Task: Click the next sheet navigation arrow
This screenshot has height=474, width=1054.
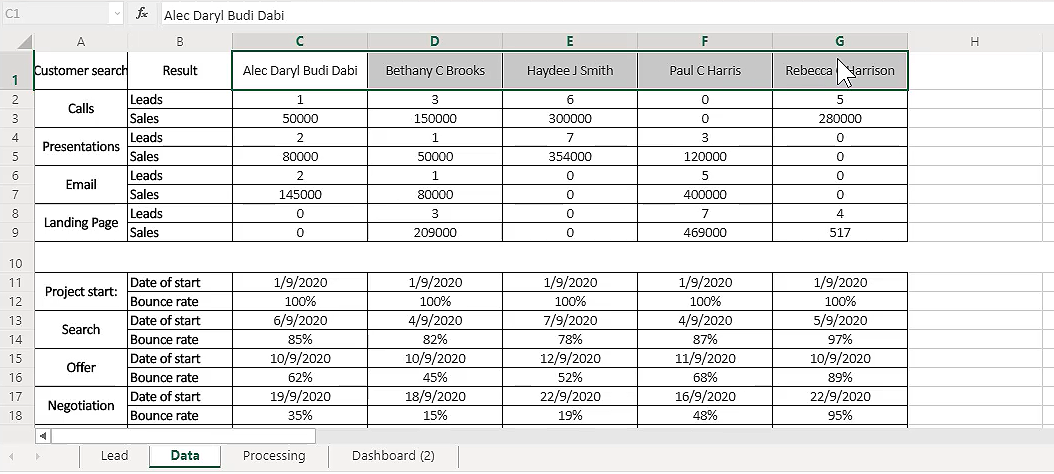Action: 38,456
